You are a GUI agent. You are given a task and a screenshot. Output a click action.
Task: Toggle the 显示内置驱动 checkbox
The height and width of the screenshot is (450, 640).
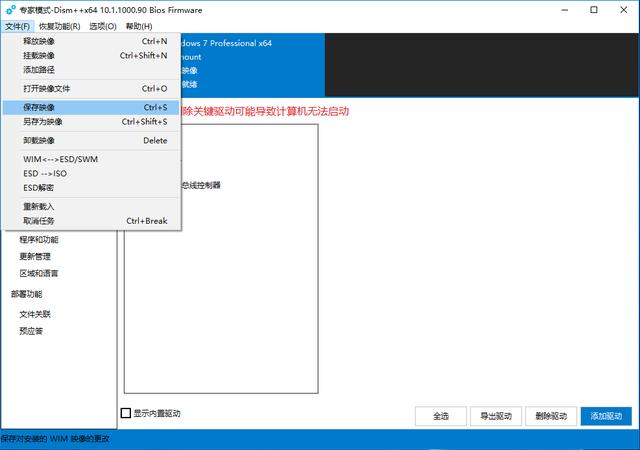click(x=126, y=413)
